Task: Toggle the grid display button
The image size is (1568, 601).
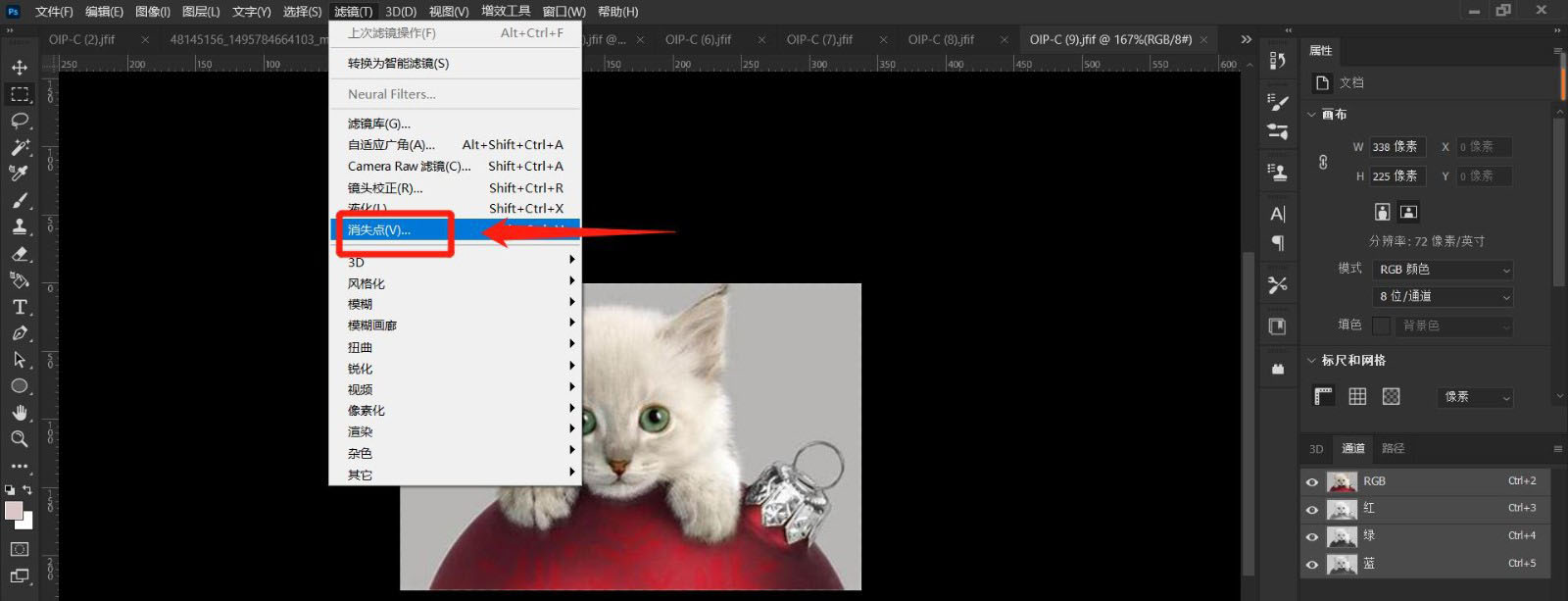Action: 1357,396
